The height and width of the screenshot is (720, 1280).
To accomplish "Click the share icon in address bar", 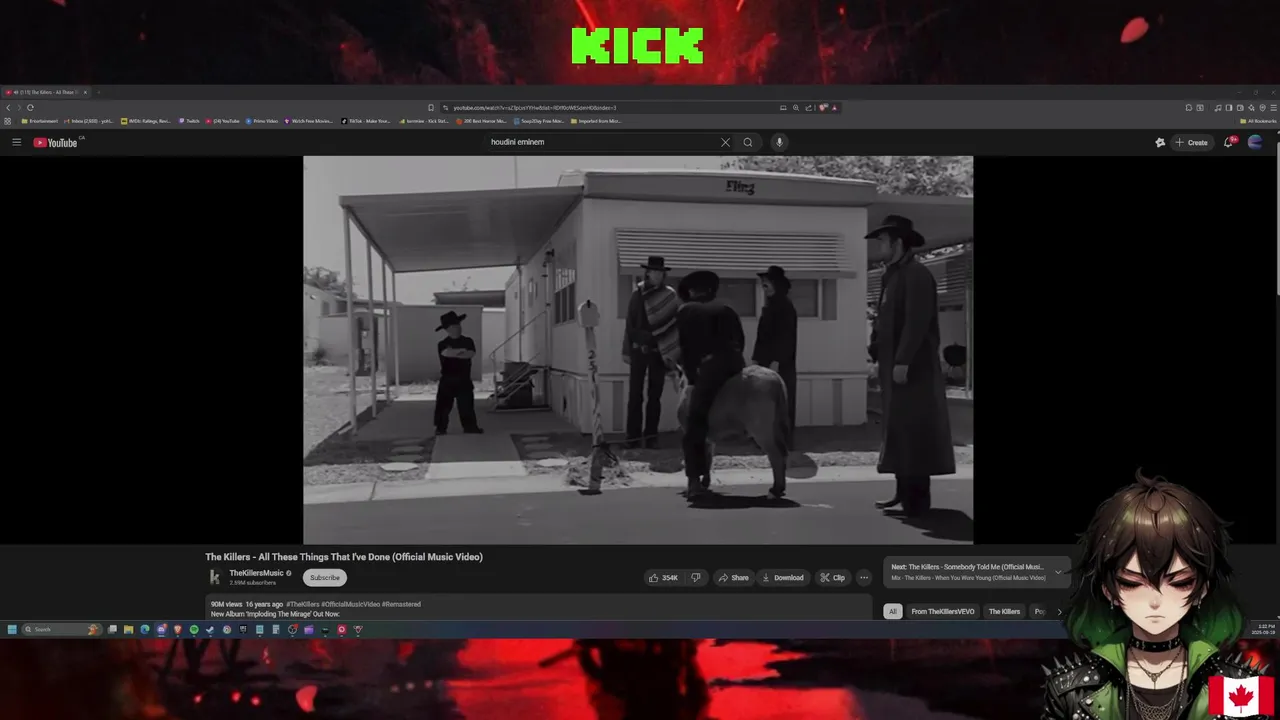I will pyautogui.click(x=808, y=107).
